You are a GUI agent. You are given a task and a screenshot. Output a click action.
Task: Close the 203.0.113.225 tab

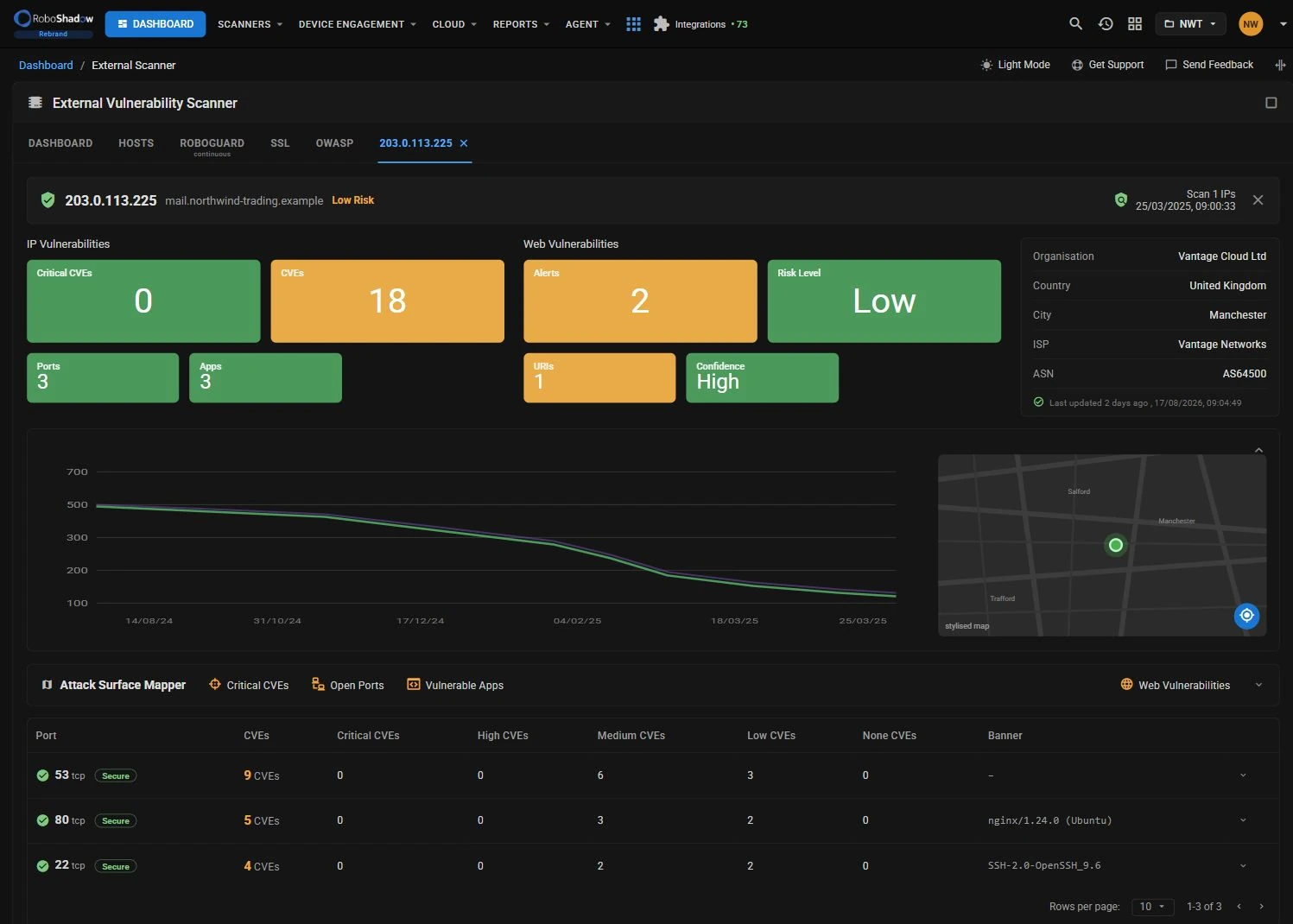(x=464, y=143)
